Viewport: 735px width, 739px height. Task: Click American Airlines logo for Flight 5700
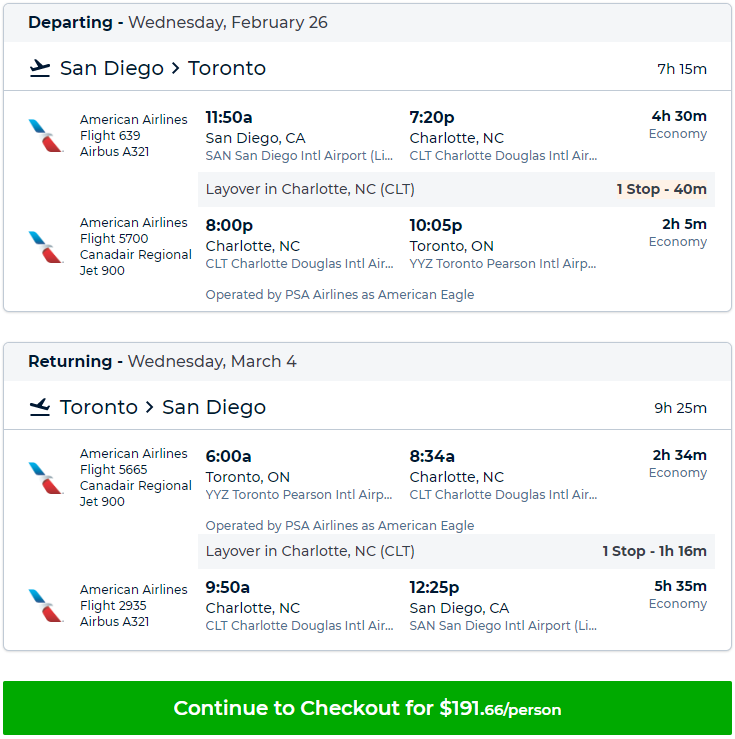46,247
